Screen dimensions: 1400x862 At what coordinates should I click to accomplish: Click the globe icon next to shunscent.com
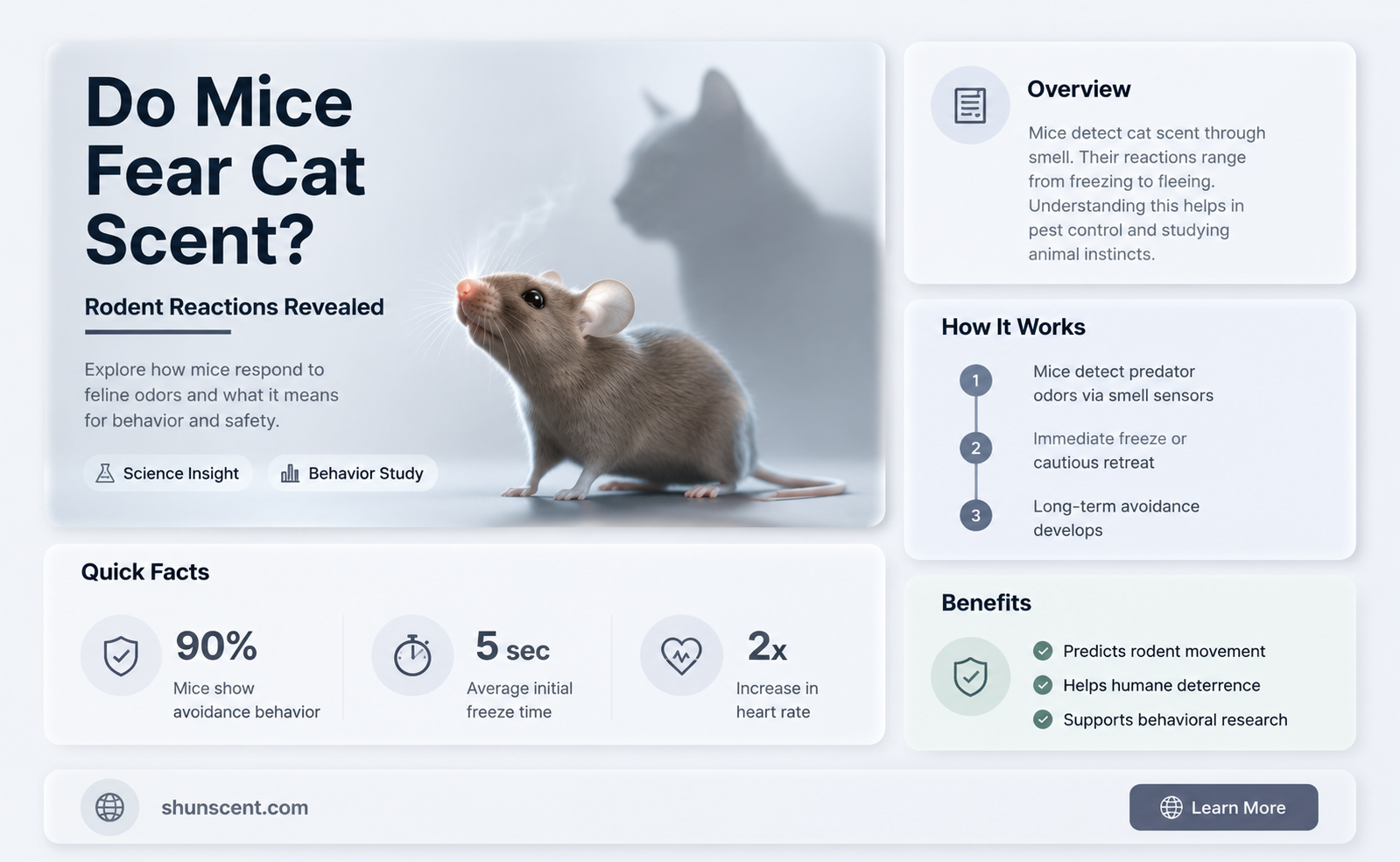109,807
